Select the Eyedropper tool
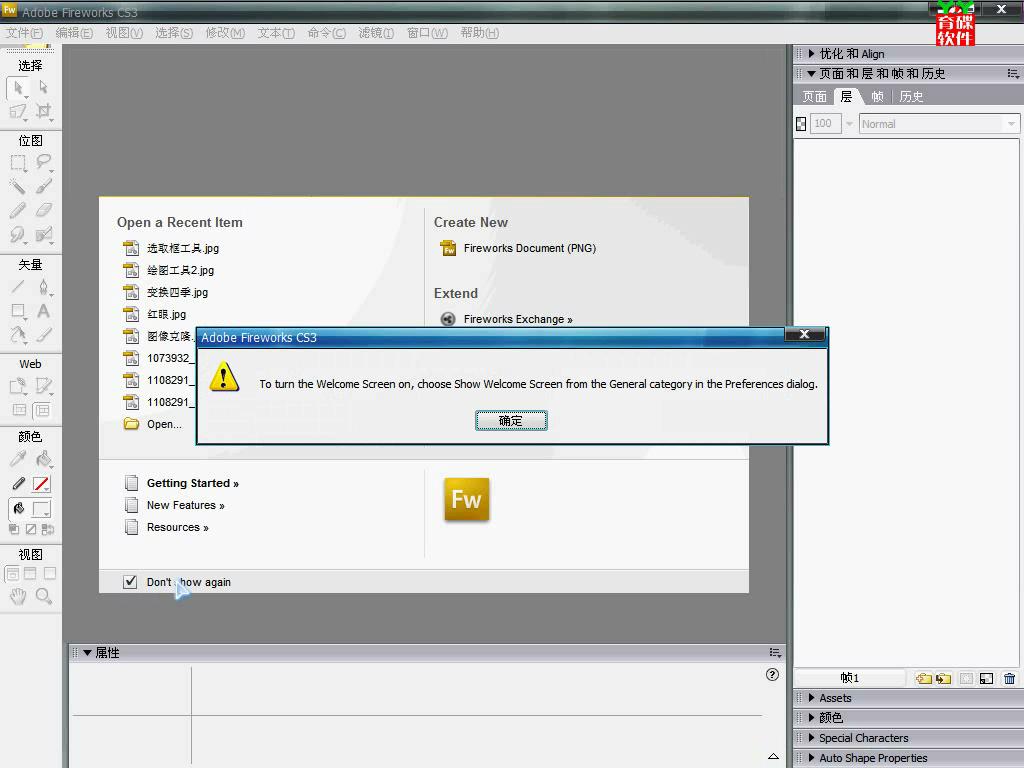The width and height of the screenshot is (1024, 768). pyautogui.click(x=18, y=459)
